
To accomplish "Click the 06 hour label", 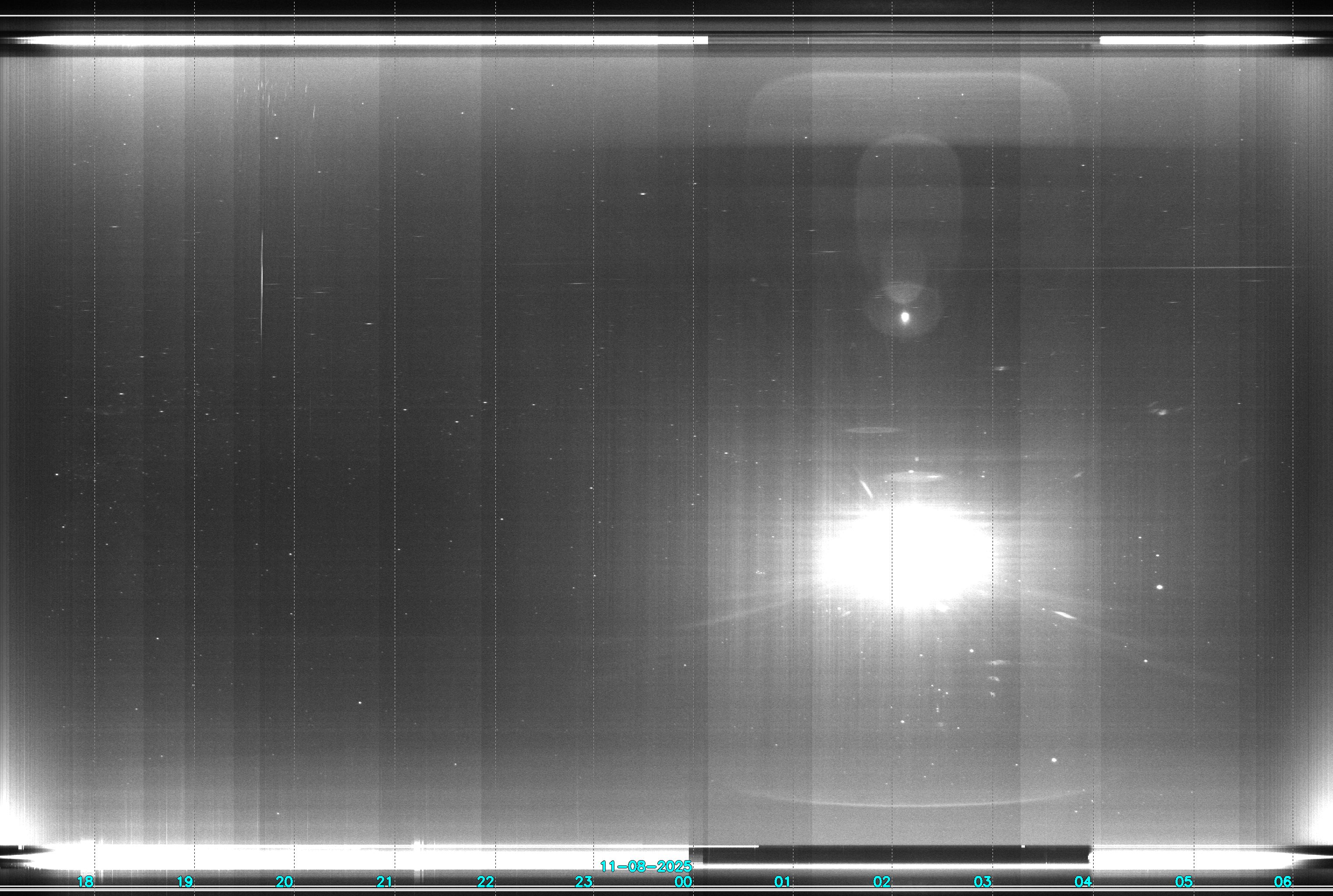I will coord(1283,882).
